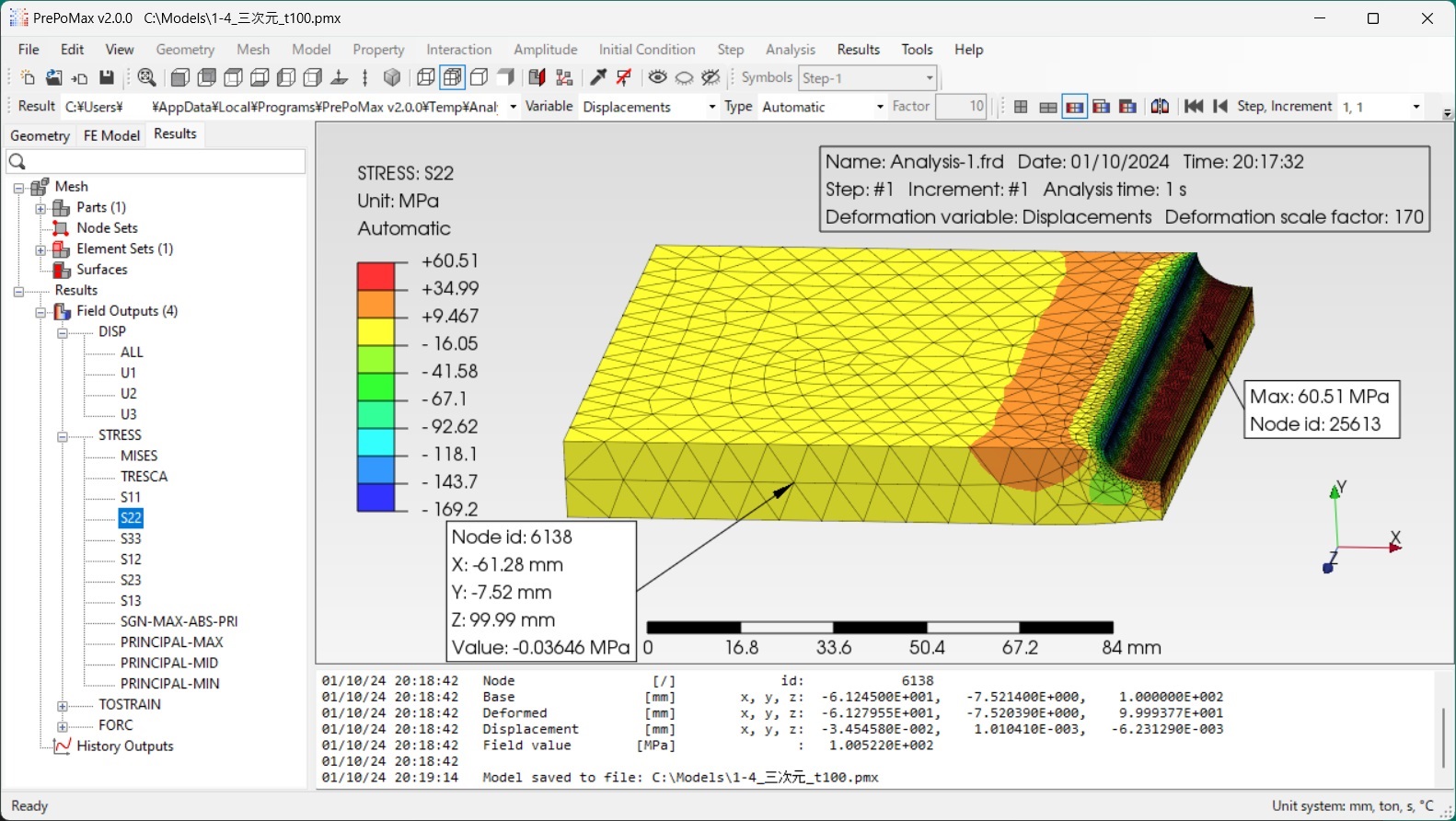Click the red legend color swatch
The width and height of the screenshot is (1456, 821).
pos(376,276)
